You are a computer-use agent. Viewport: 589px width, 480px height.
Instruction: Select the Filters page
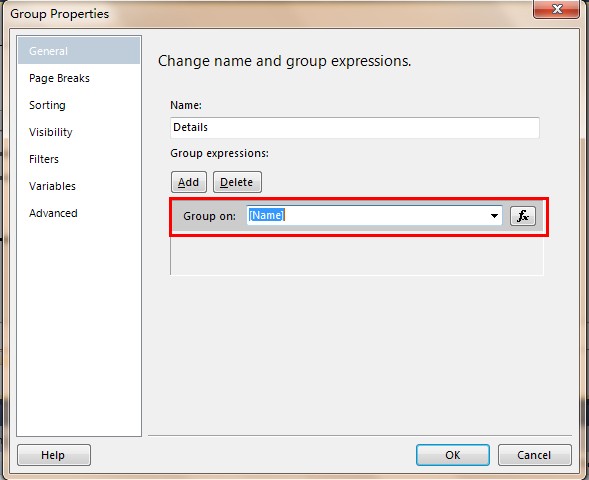click(44, 159)
